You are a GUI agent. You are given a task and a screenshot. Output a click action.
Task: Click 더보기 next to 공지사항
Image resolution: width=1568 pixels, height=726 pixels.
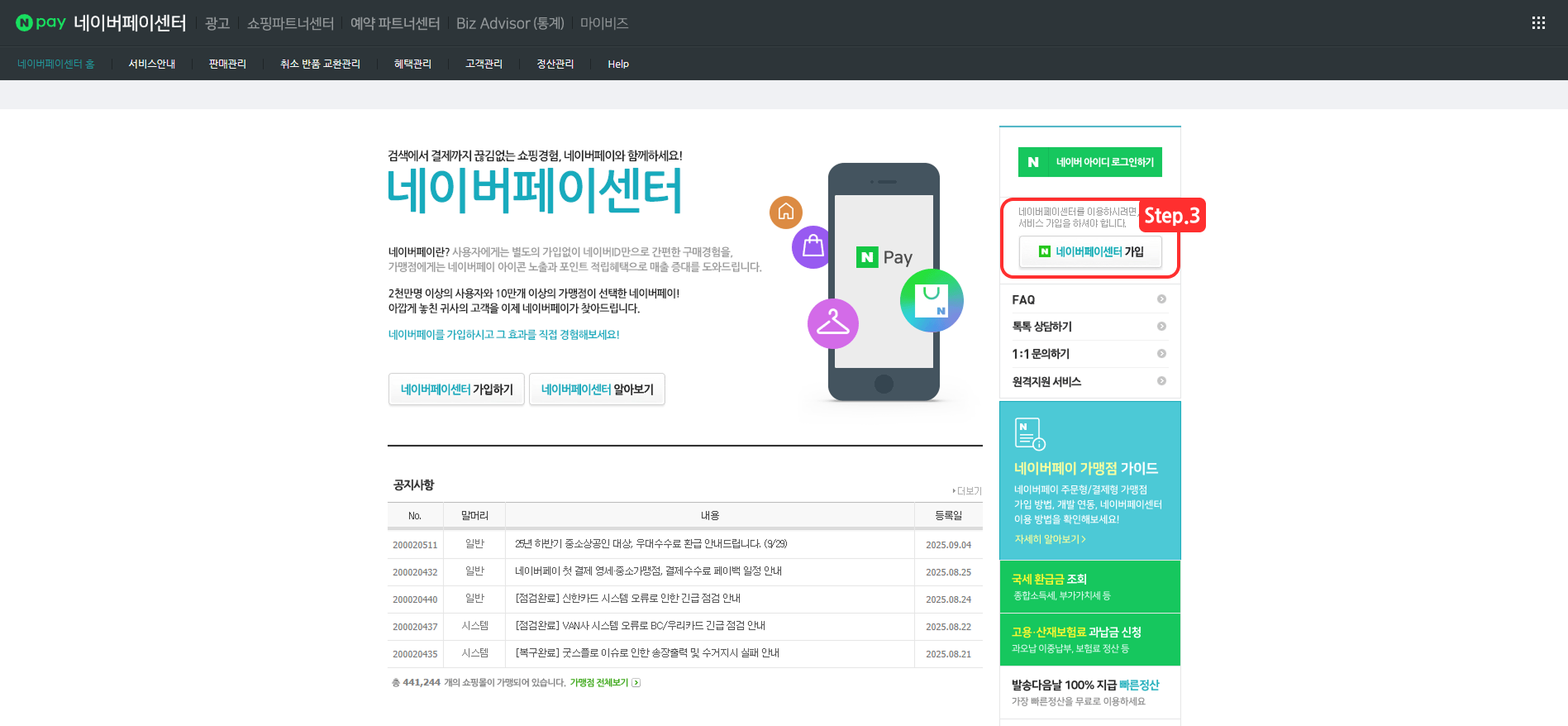point(968,491)
